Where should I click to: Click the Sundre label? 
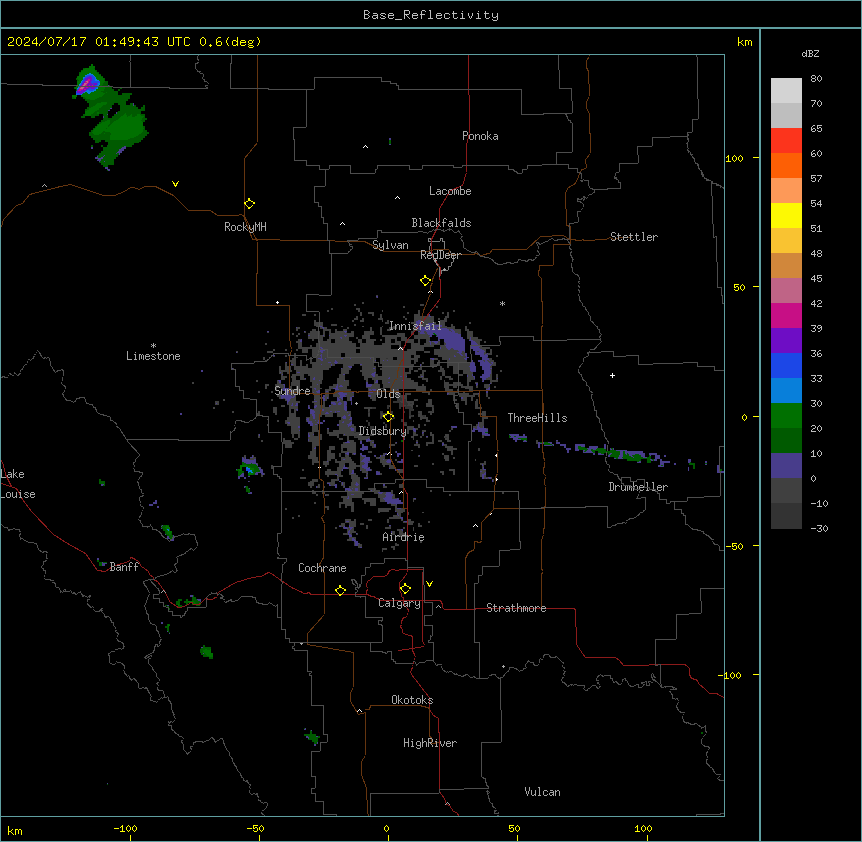[292, 391]
